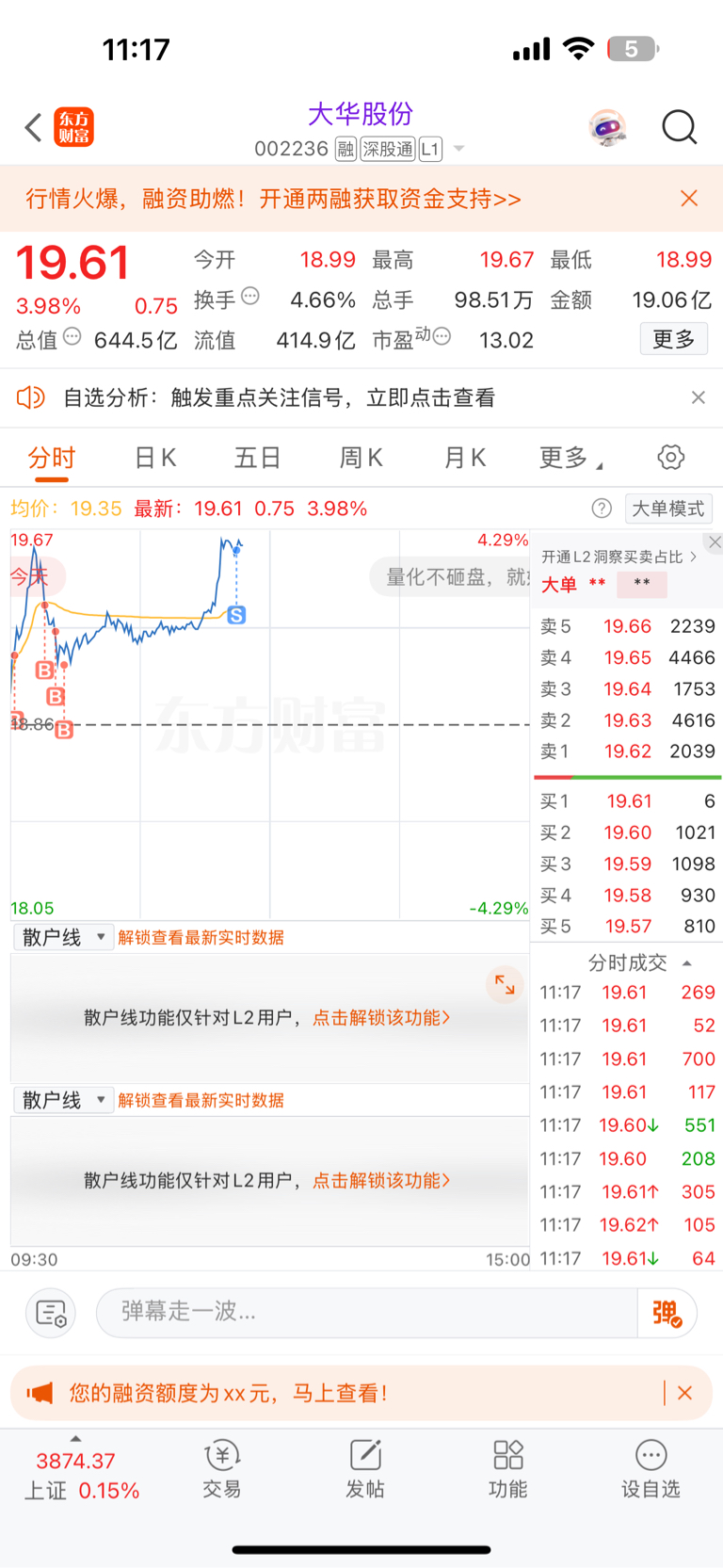Toggle 大单模式 mode
723x1568 pixels.
pyautogui.click(x=668, y=509)
